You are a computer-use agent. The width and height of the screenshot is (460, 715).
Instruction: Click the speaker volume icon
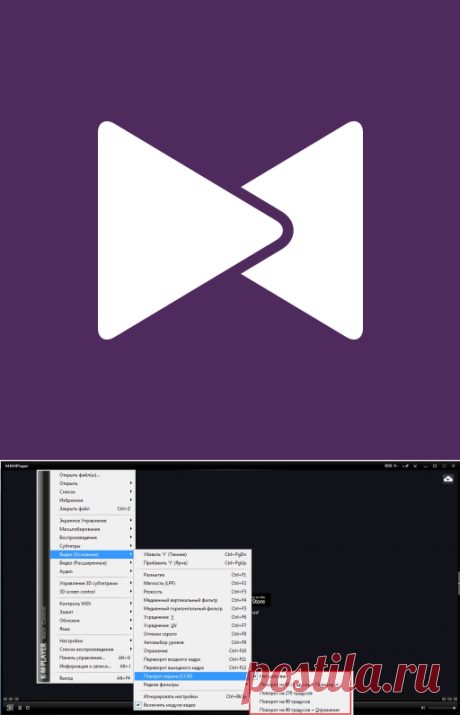[423, 708]
